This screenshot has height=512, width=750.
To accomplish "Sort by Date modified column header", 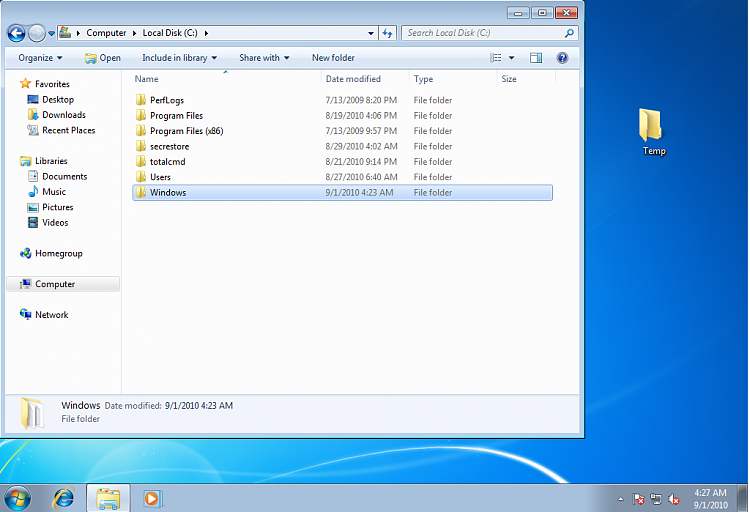I will pos(365,79).
